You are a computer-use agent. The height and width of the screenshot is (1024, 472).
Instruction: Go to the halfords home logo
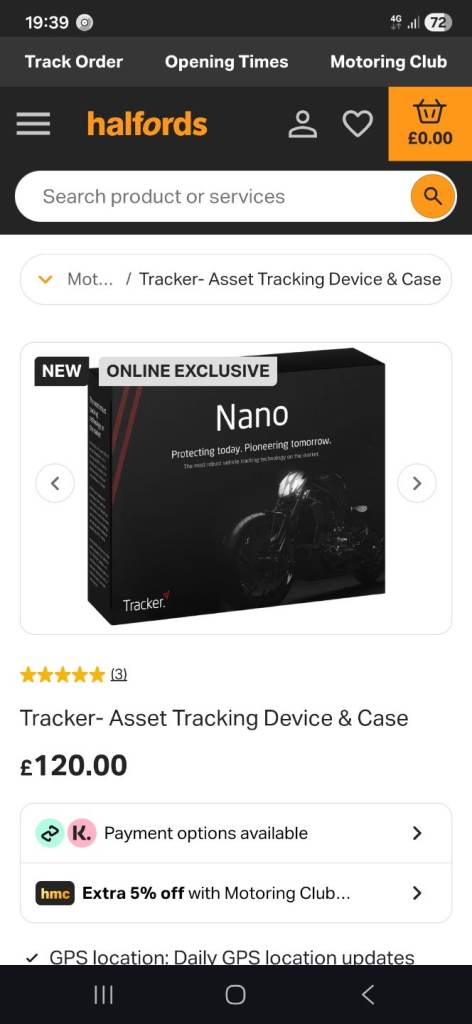tap(147, 124)
